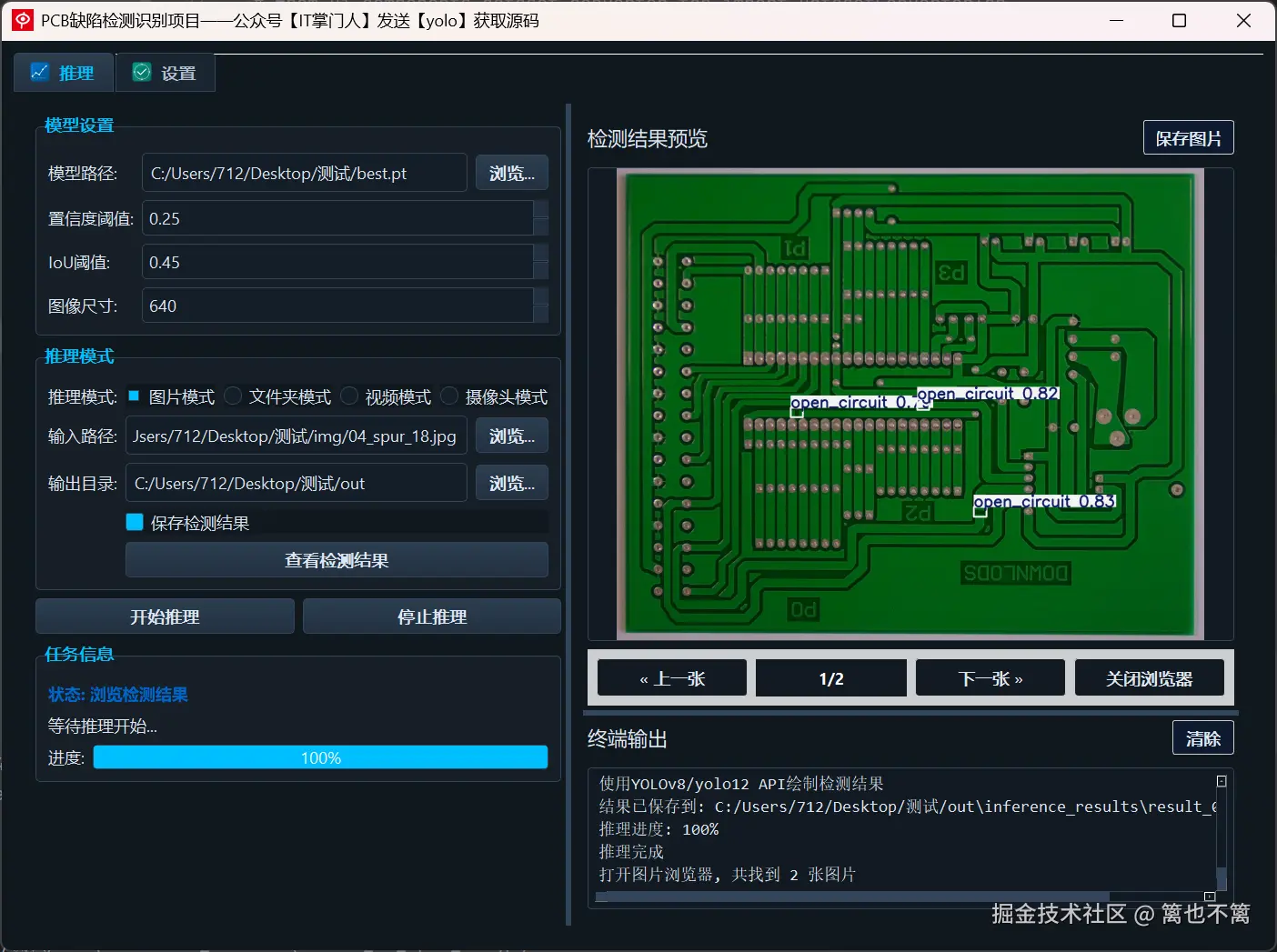
Task: Browse for the 输入路径 file
Action: pyautogui.click(x=512, y=436)
